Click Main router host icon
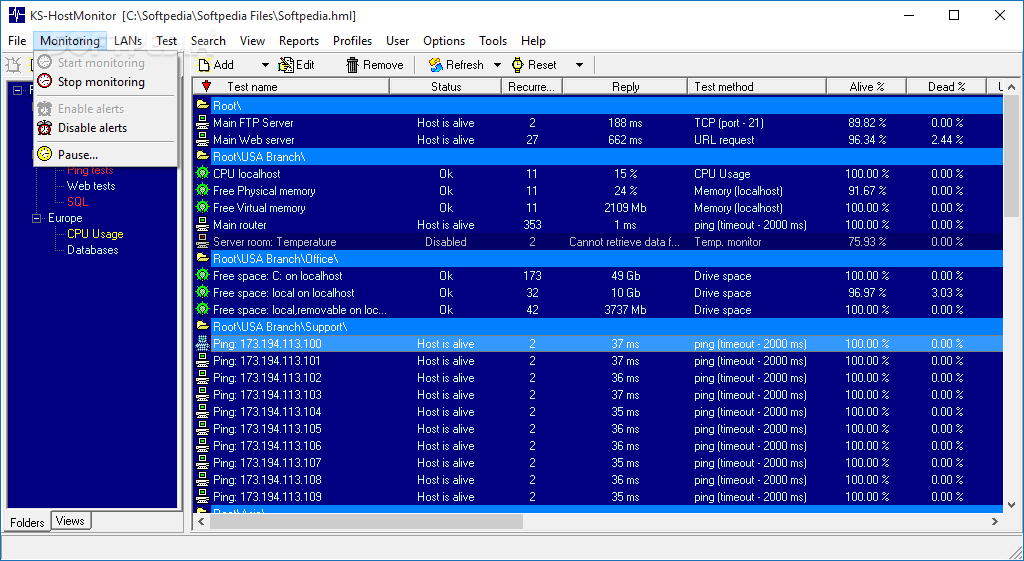Viewport: 1024px width, 561px height. click(202, 224)
